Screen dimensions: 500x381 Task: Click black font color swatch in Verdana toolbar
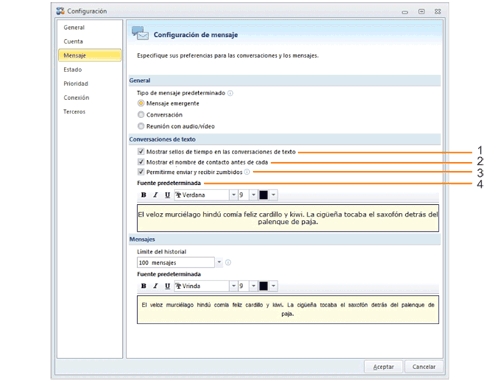click(263, 195)
